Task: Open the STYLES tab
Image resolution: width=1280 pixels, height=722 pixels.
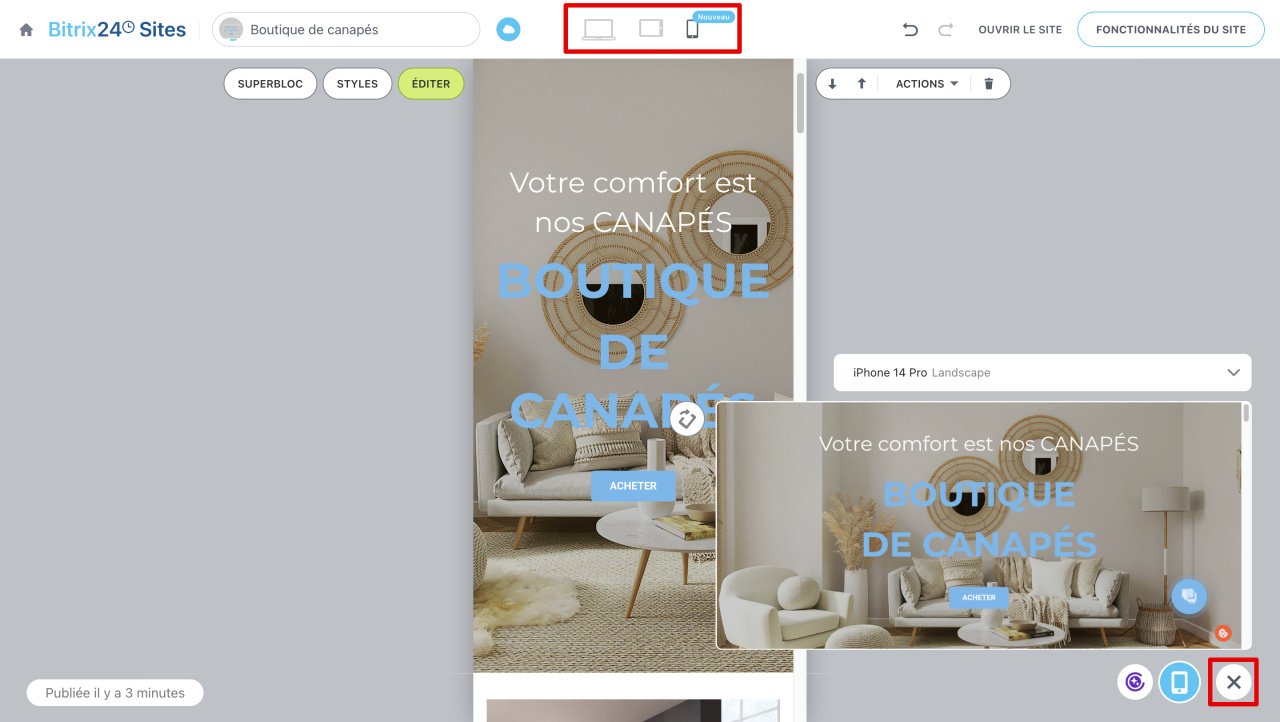Action: tap(357, 84)
